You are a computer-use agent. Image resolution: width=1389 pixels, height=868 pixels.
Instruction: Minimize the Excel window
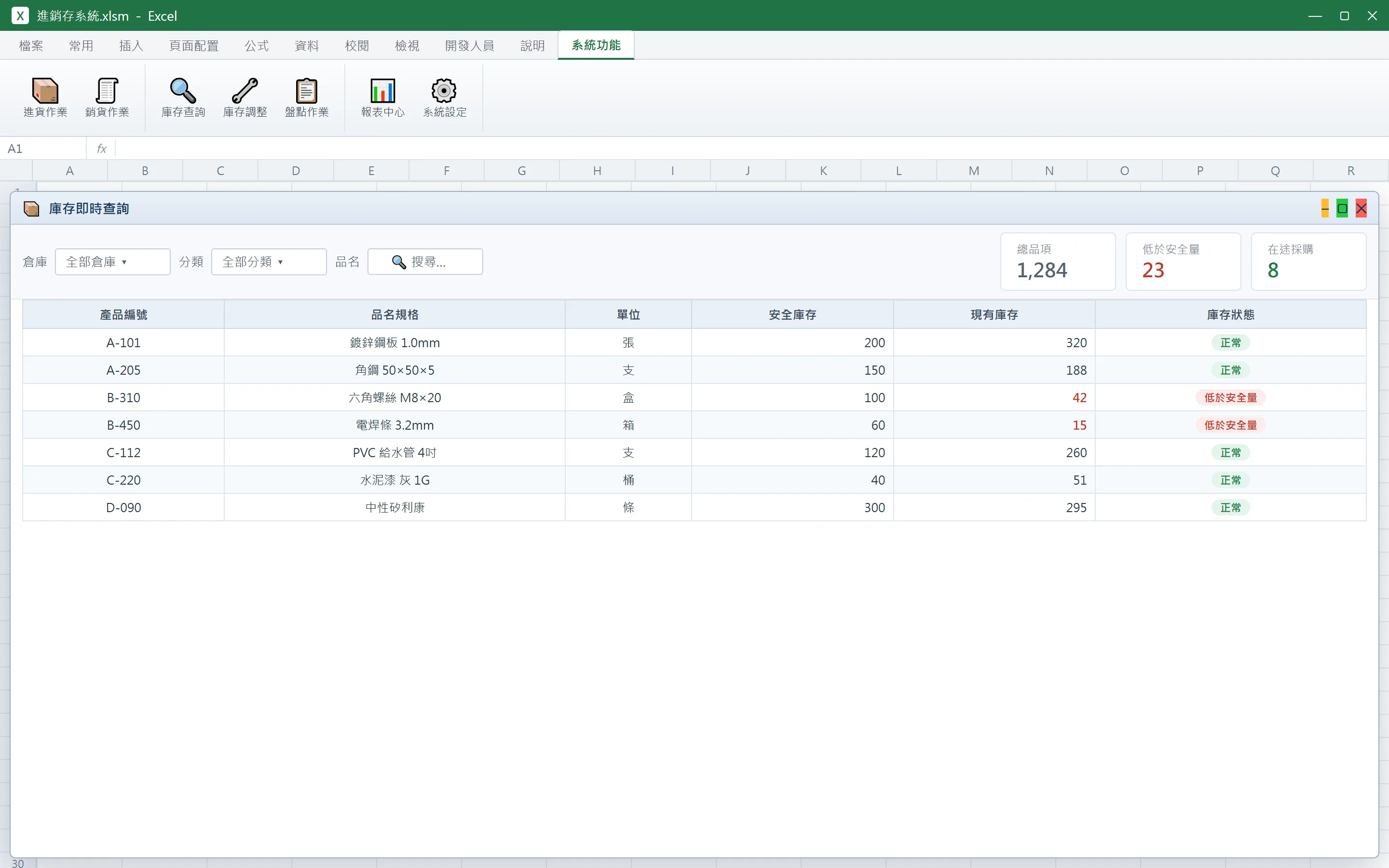[1315, 15]
